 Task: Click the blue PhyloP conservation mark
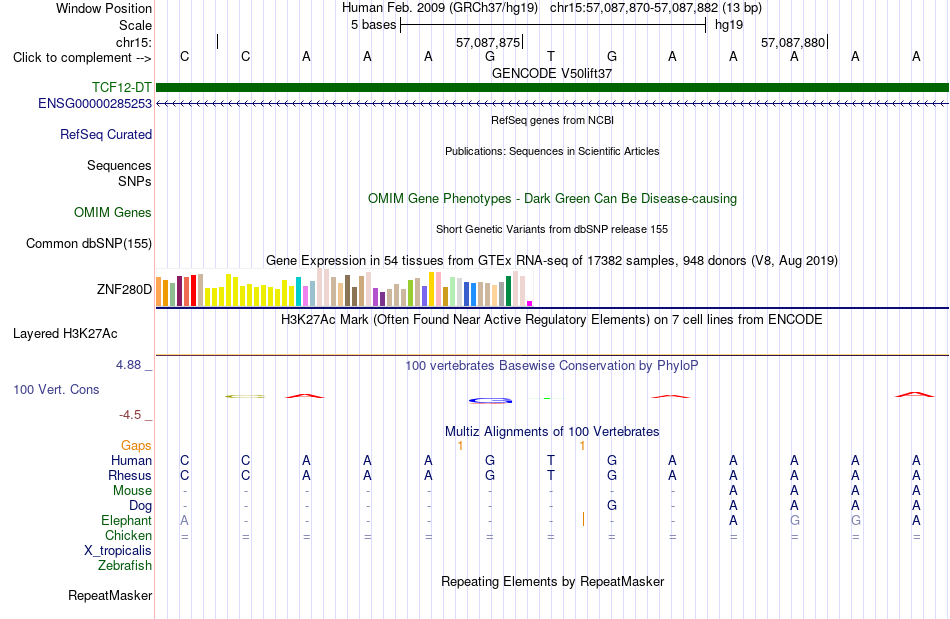point(491,400)
